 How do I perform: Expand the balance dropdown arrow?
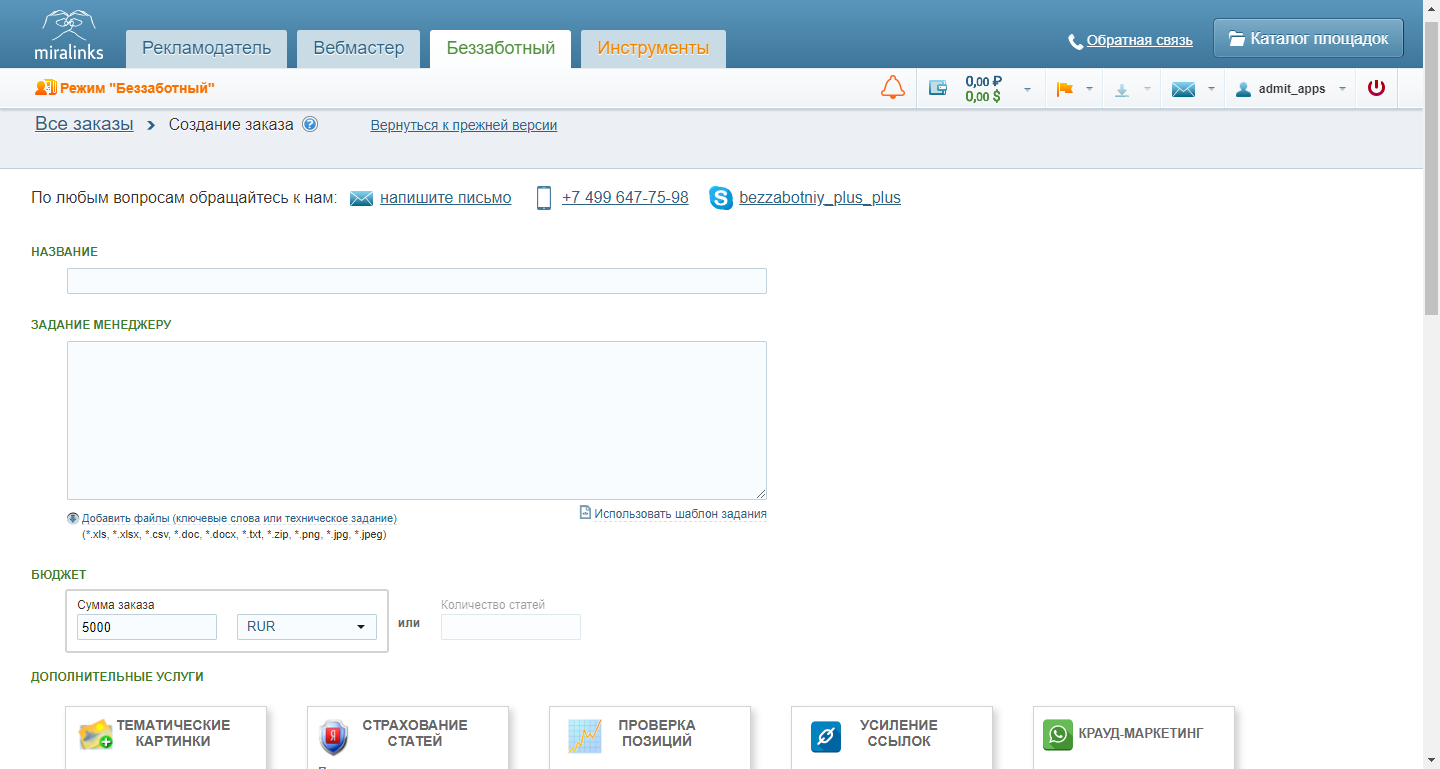pos(1028,90)
